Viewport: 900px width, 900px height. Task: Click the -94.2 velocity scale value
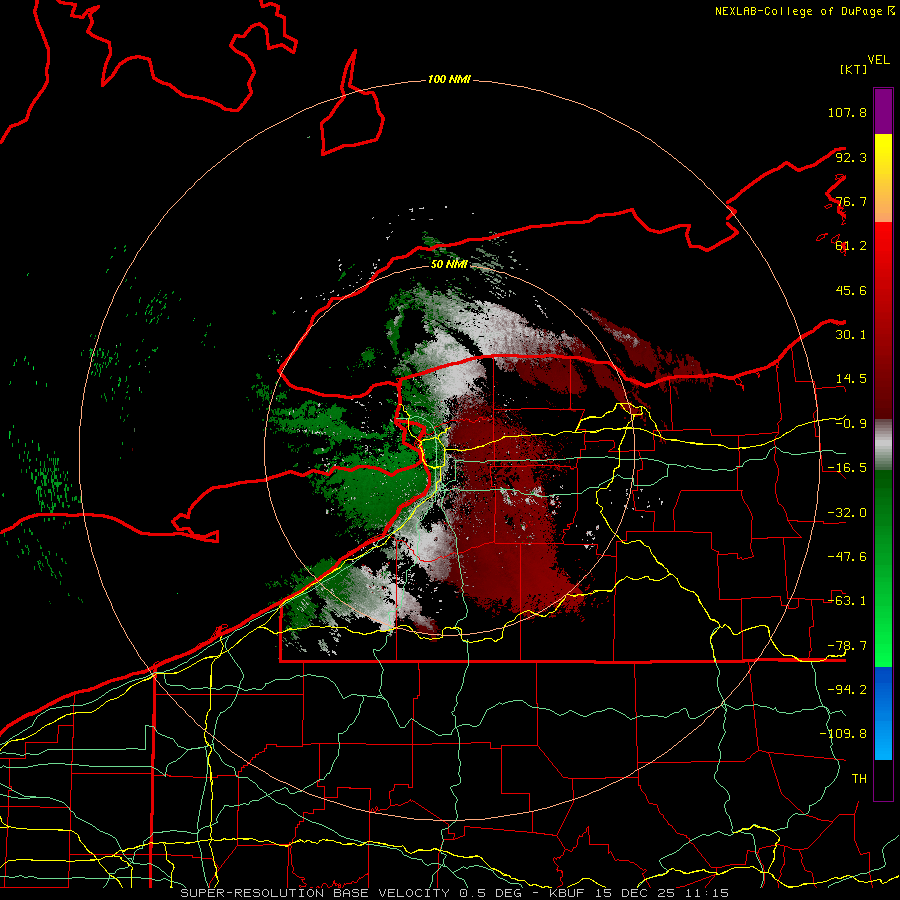point(847,690)
